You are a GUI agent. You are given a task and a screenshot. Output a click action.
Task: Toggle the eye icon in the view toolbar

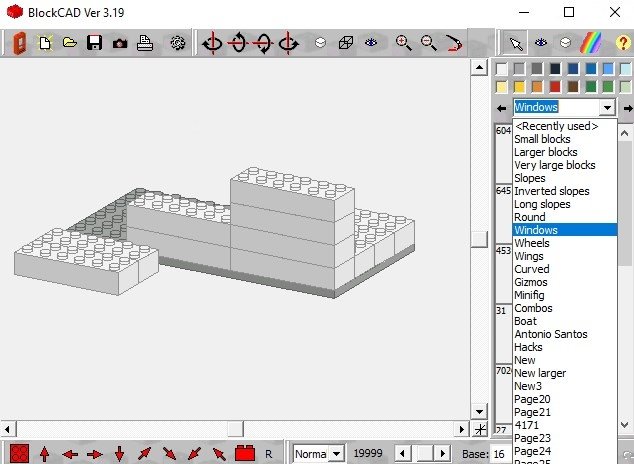pos(371,42)
